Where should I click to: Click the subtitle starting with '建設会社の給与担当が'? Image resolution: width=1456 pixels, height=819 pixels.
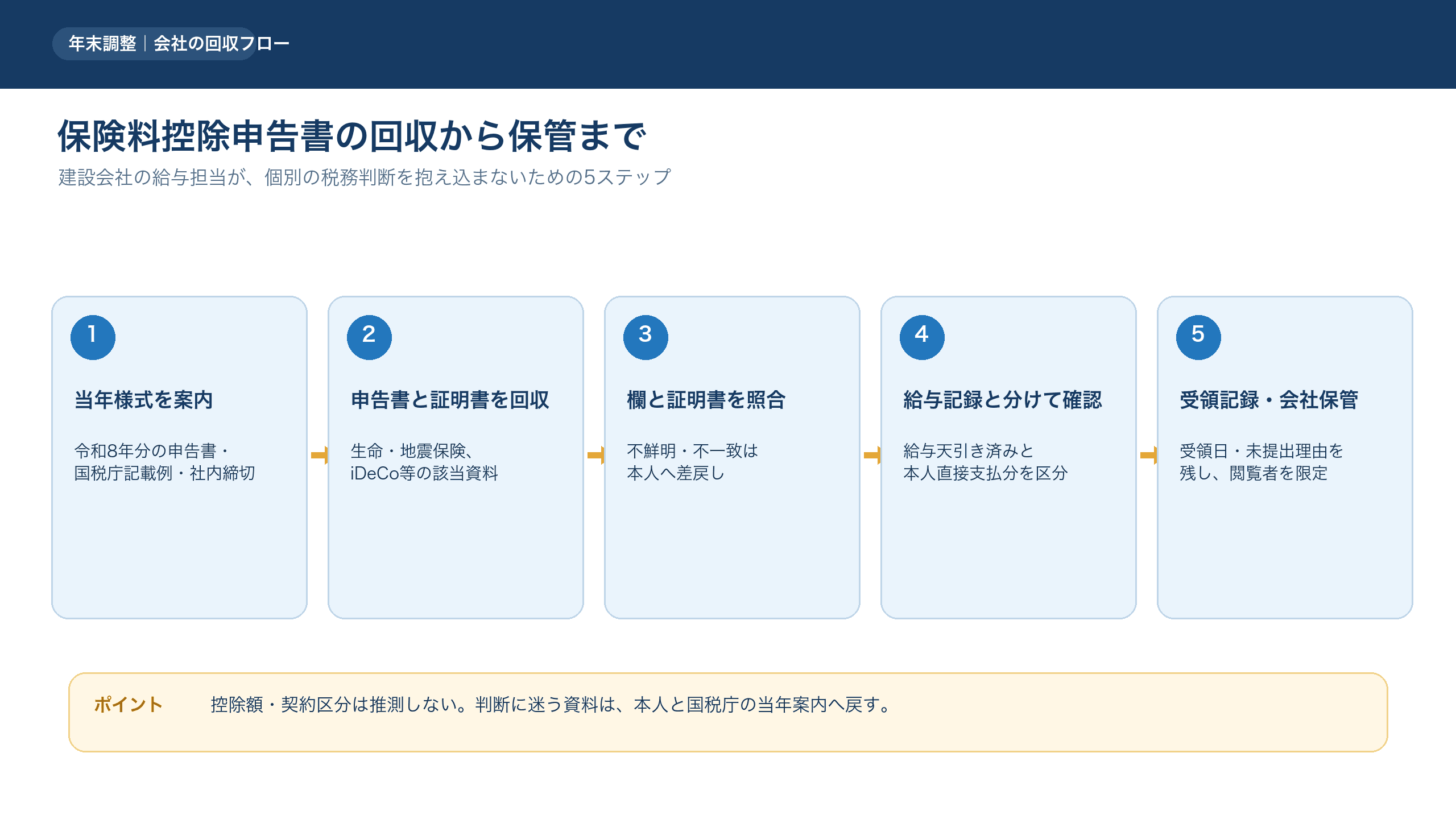(365, 177)
